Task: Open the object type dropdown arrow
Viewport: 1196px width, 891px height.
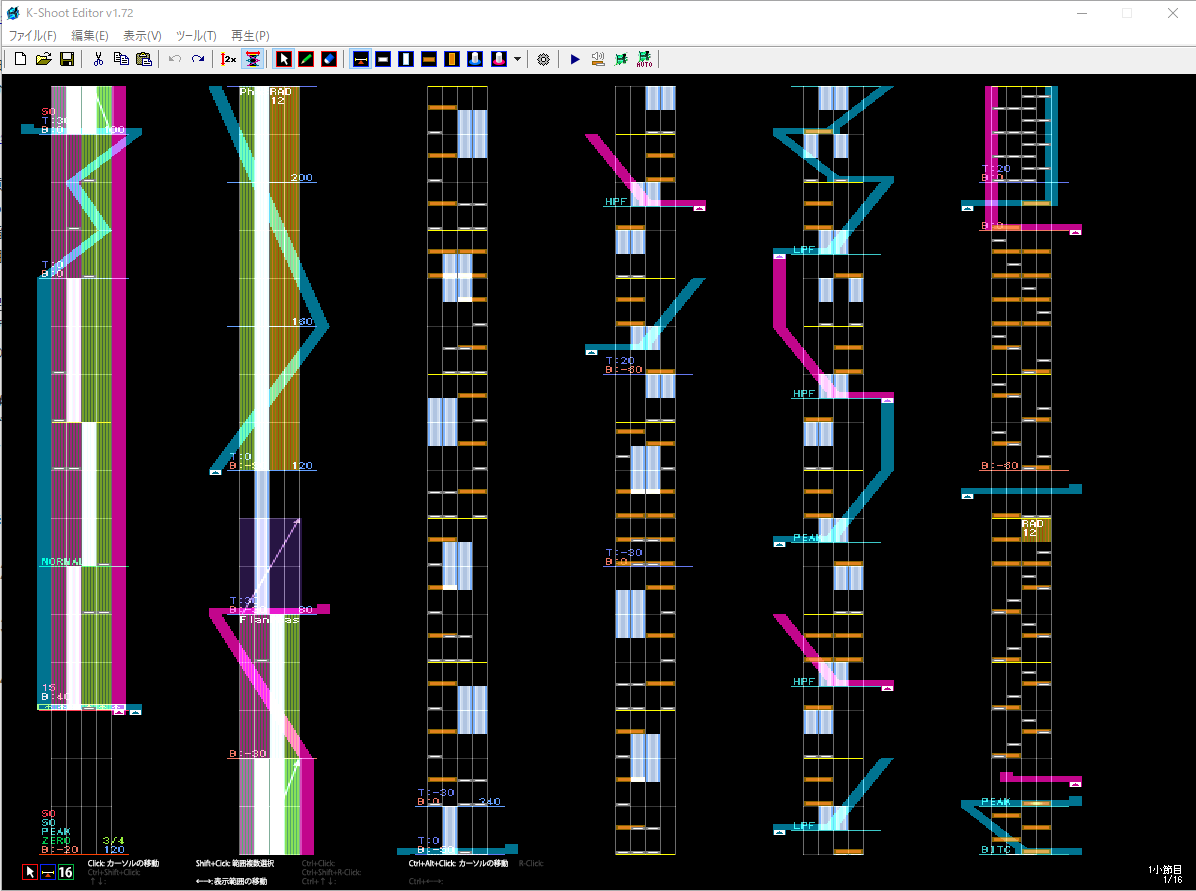Action: (x=517, y=59)
